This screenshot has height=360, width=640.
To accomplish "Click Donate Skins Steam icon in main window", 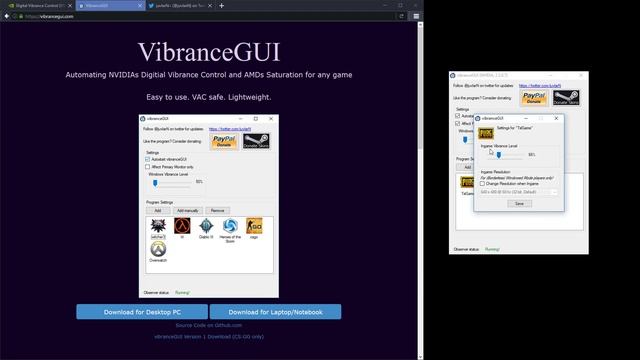I will 566,98.
